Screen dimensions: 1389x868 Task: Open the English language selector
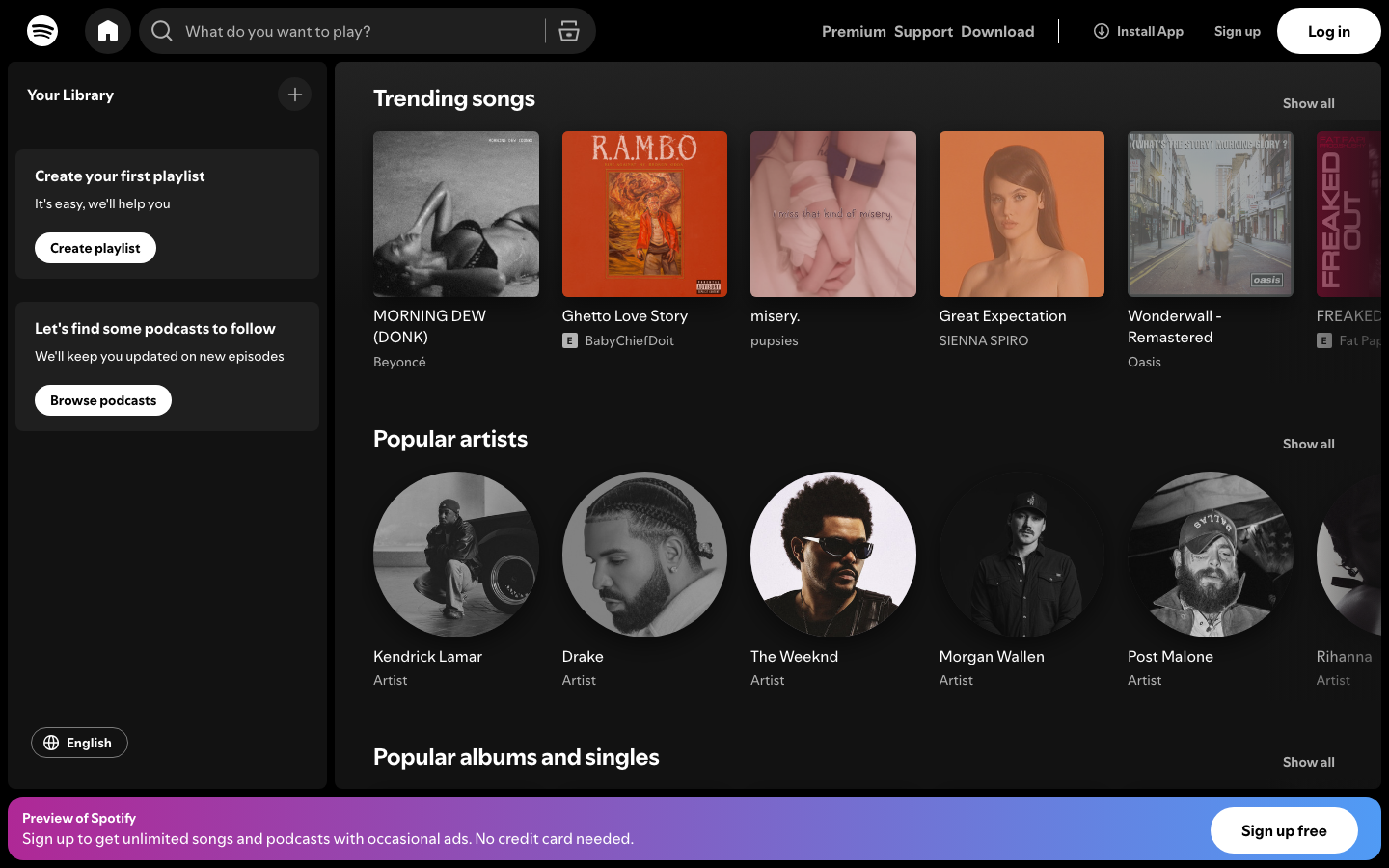[x=79, y=743]
